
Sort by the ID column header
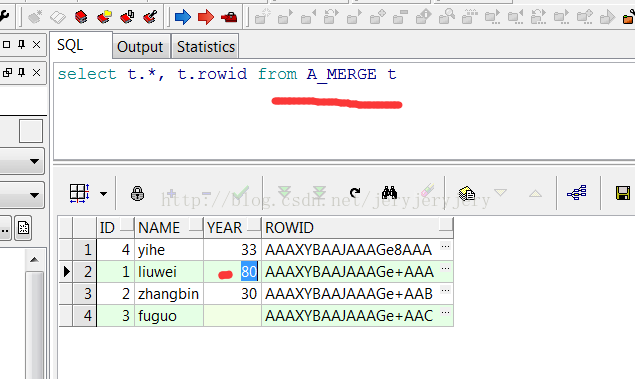click(115, 228)
